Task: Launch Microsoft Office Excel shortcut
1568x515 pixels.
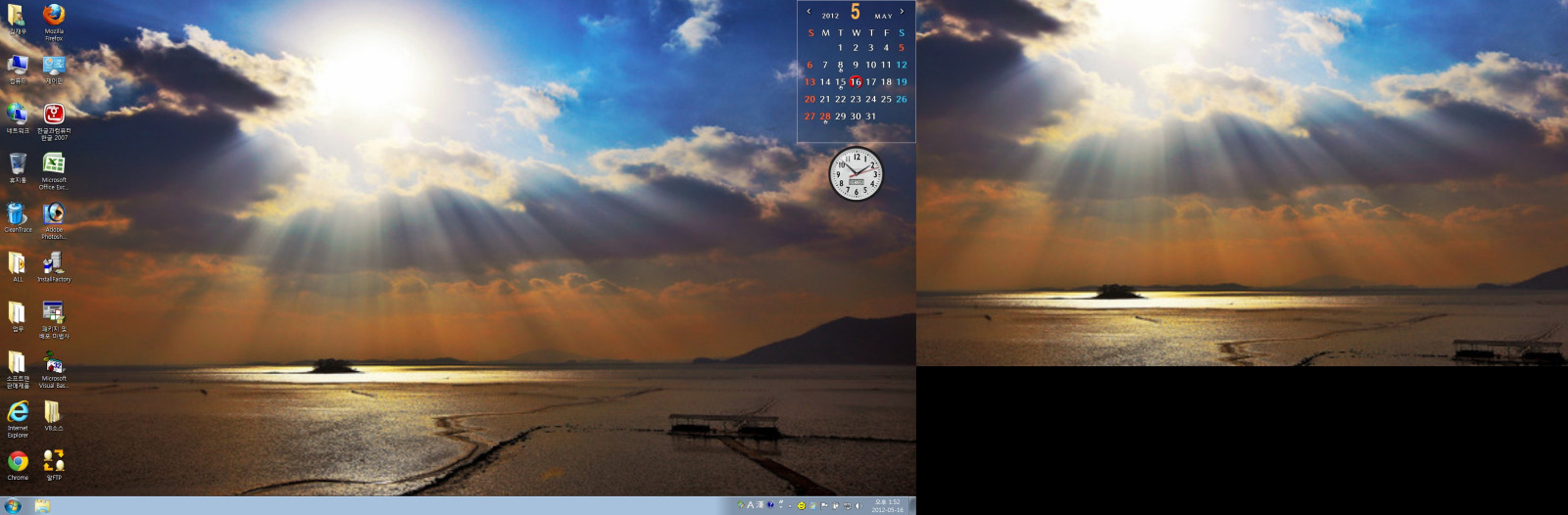Action: pyautogui.click(x=54, y=164)
